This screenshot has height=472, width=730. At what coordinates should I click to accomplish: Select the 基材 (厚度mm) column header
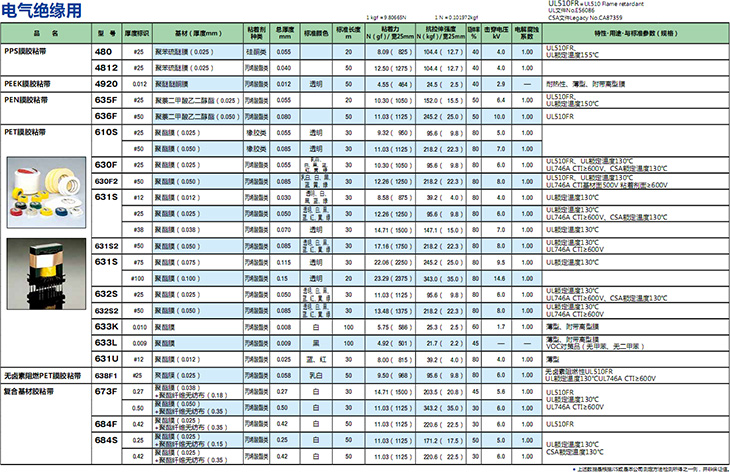[x=198, y=34]
